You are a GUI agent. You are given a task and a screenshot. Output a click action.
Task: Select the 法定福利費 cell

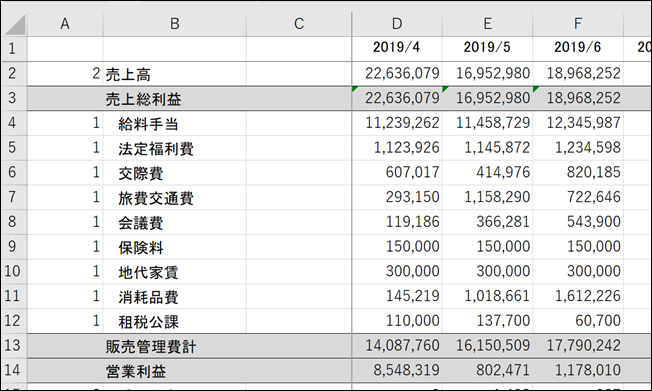point(174,148)
